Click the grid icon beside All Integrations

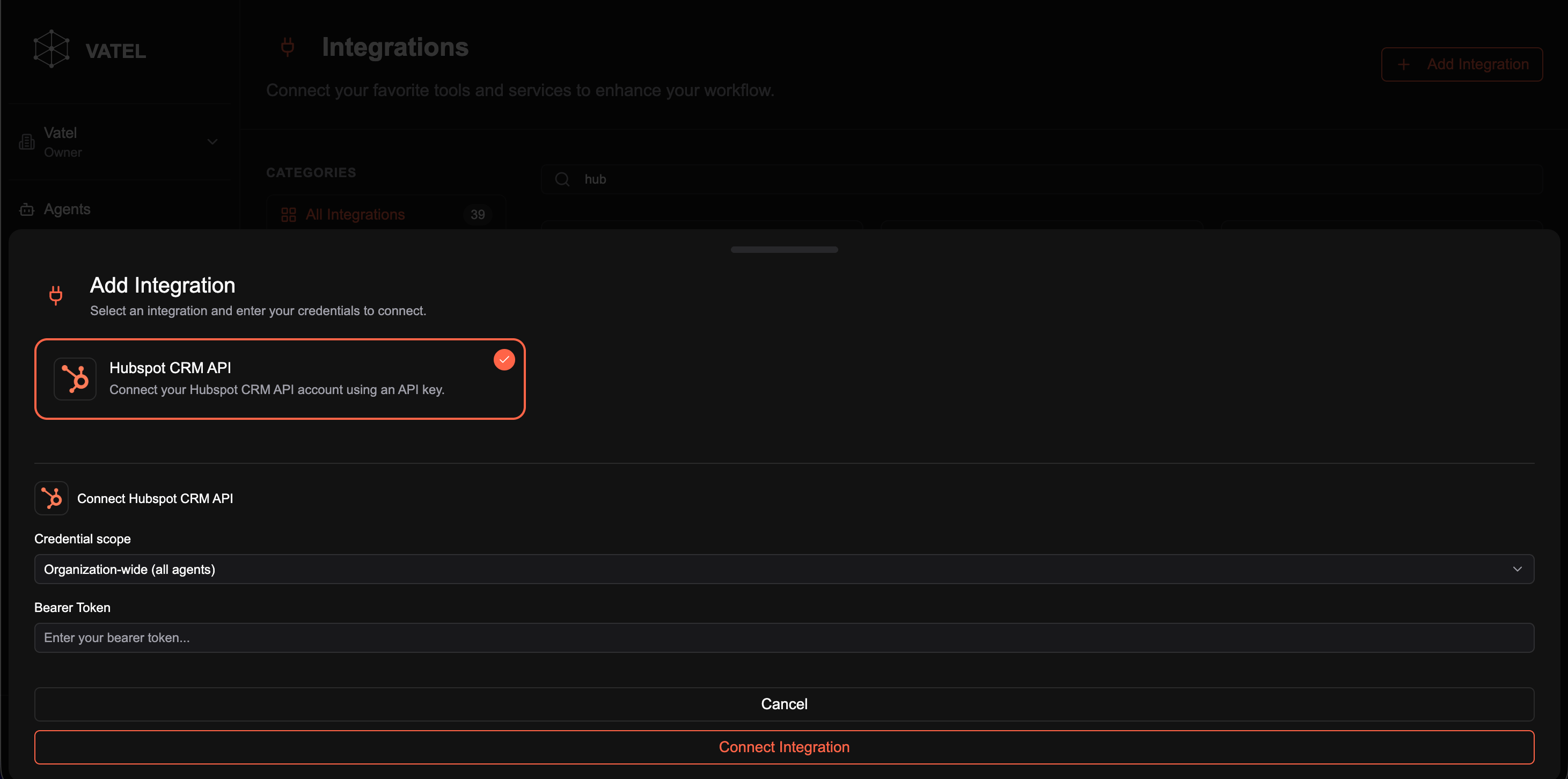click(289, 214)
